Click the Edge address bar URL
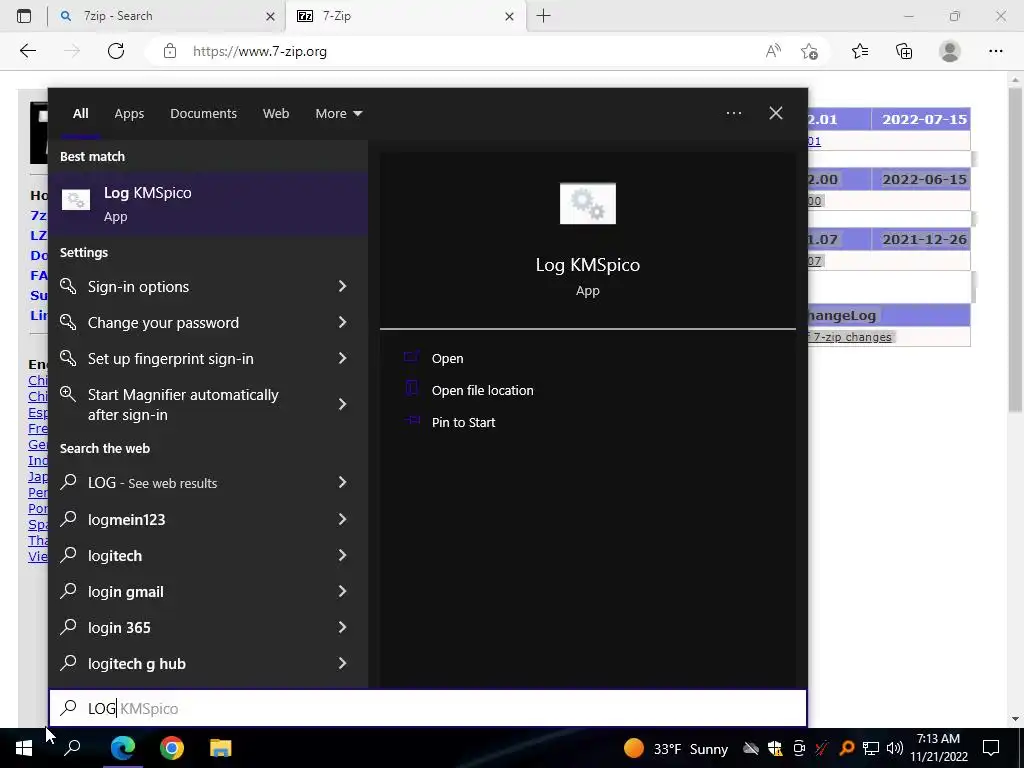The width and height of the screenshot is (1024, 768). click(x=259, y=52)
